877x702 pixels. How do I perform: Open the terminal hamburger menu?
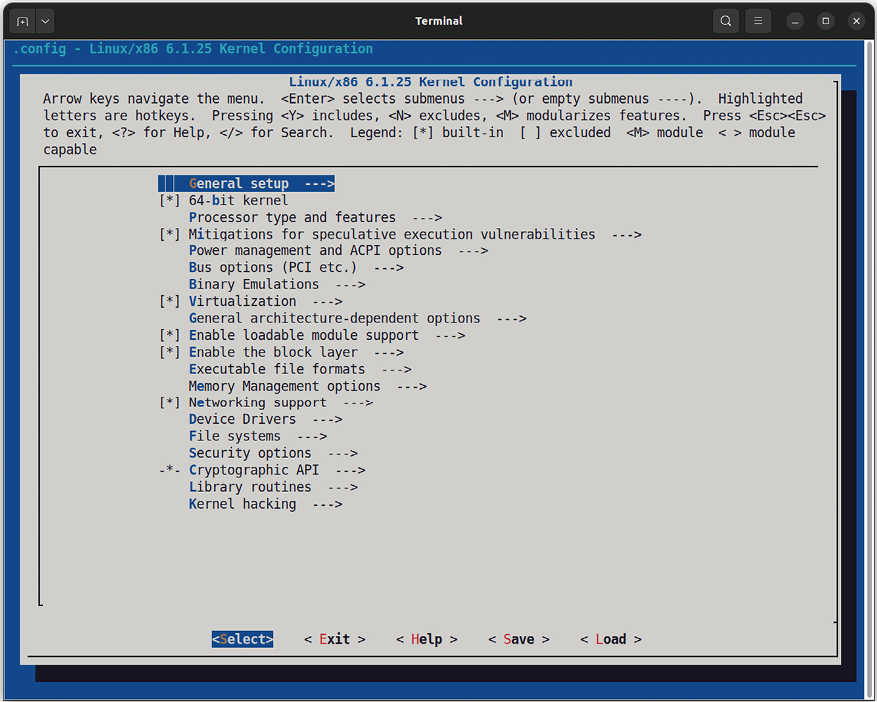pos(758,21)
